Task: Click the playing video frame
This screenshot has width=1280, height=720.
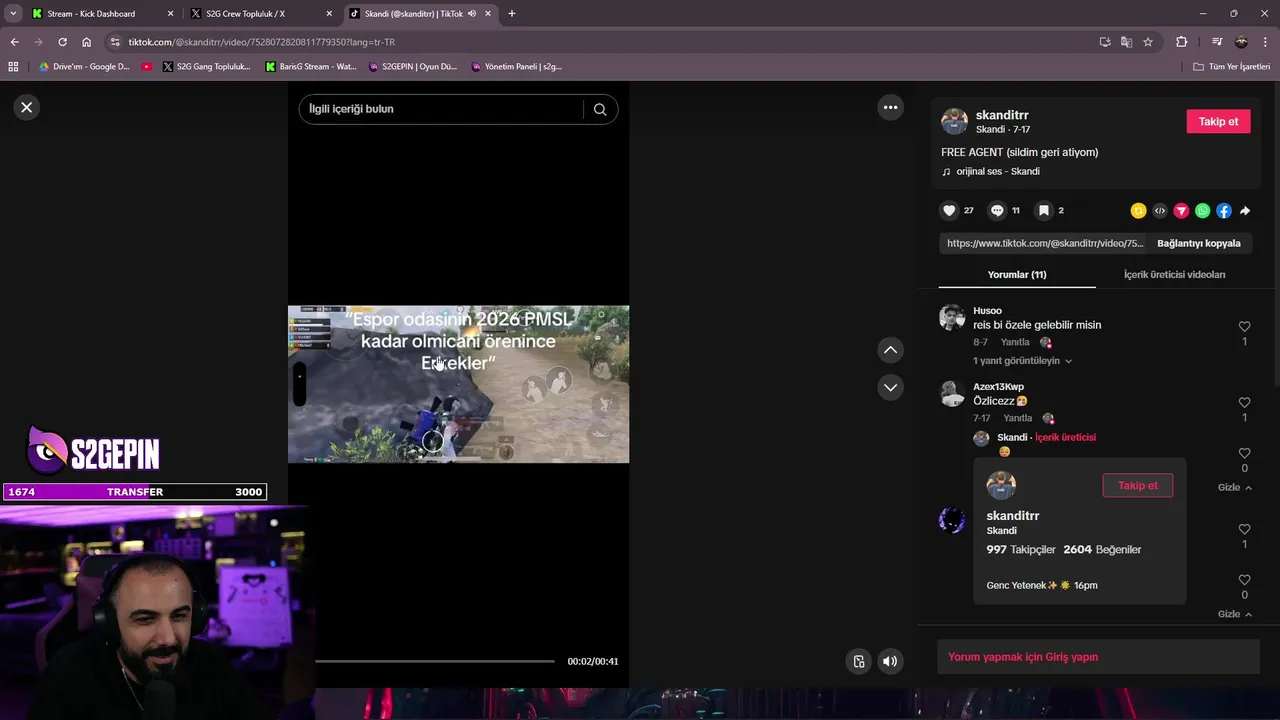Action: pos(458,384)
